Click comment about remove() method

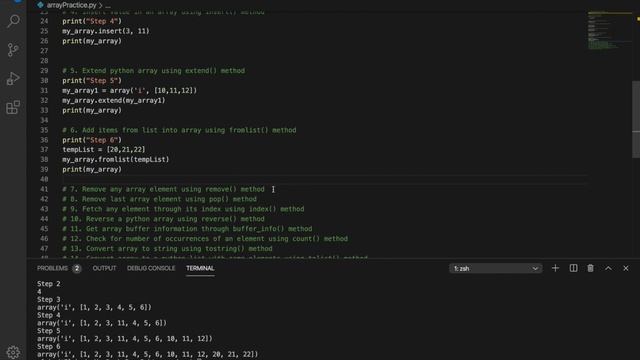click(x=163, y=189)
